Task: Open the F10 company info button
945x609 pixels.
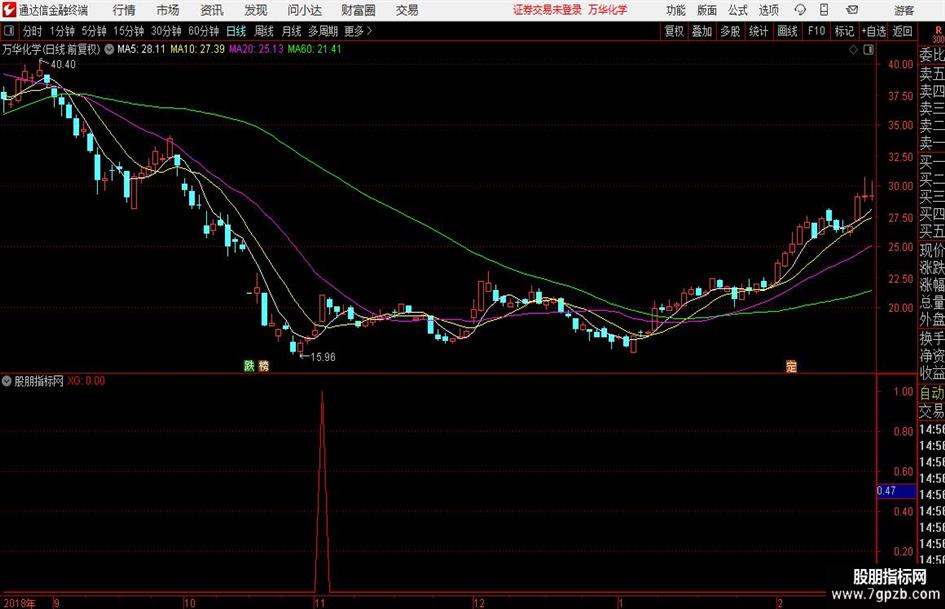Action: pos(817,31)
